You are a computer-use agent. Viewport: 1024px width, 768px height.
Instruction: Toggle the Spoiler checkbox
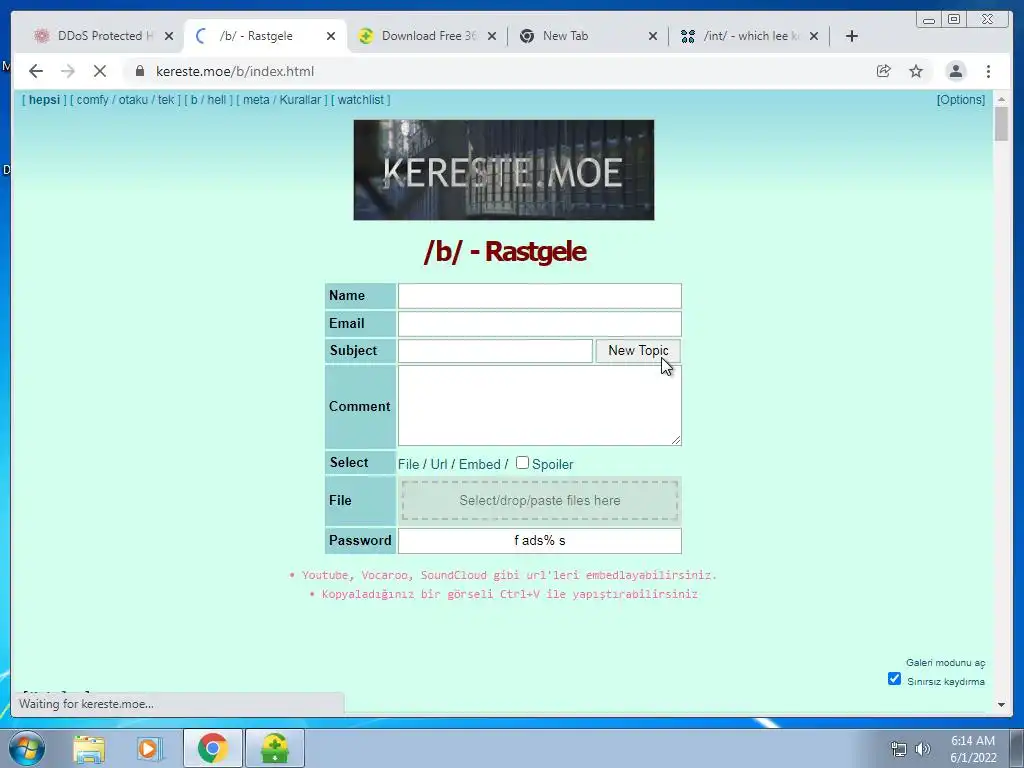click(522, 462)
